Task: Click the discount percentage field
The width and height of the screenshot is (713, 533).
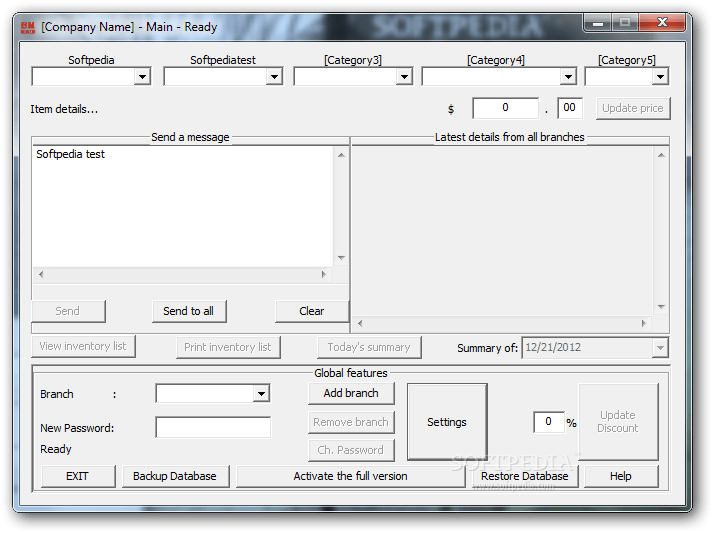Action: [549, 422]
